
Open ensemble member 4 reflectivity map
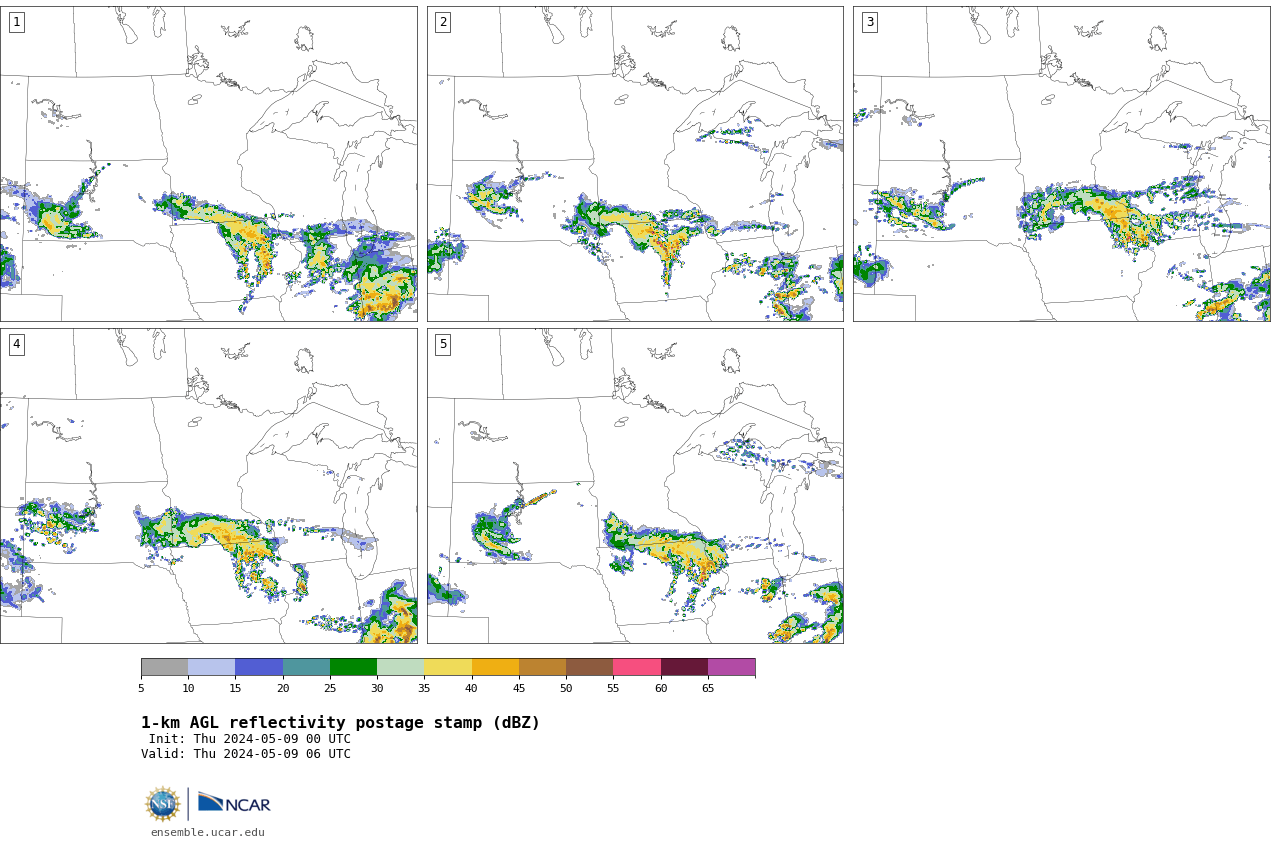[x=208, y=486]
